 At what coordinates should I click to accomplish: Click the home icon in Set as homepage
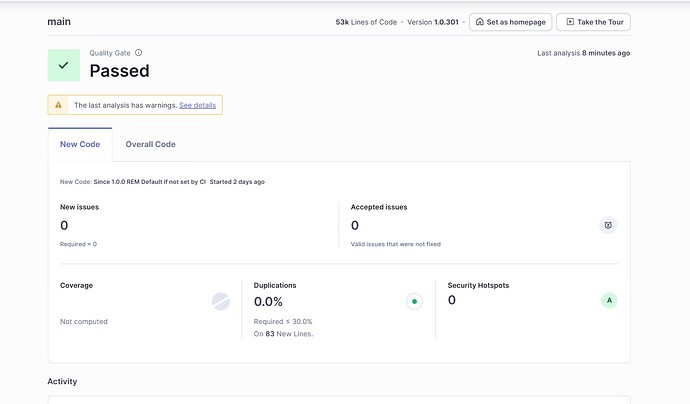[481, 22]
